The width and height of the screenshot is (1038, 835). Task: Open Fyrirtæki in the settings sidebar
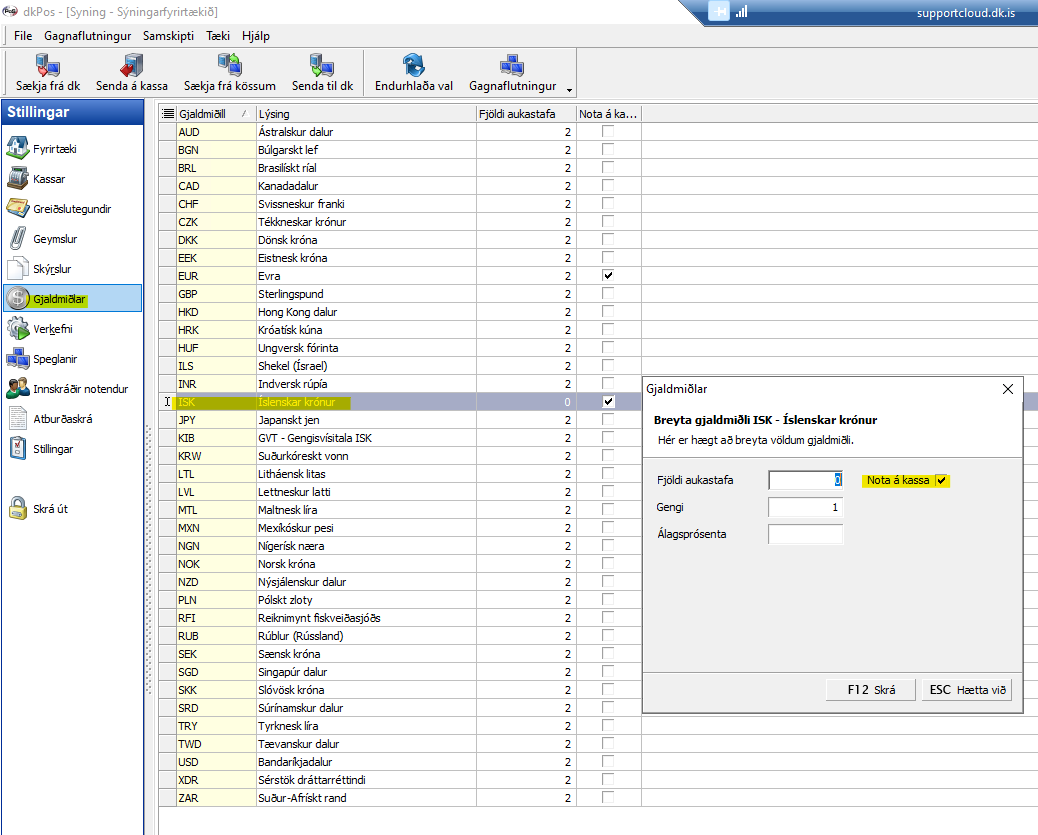point(55,149)
